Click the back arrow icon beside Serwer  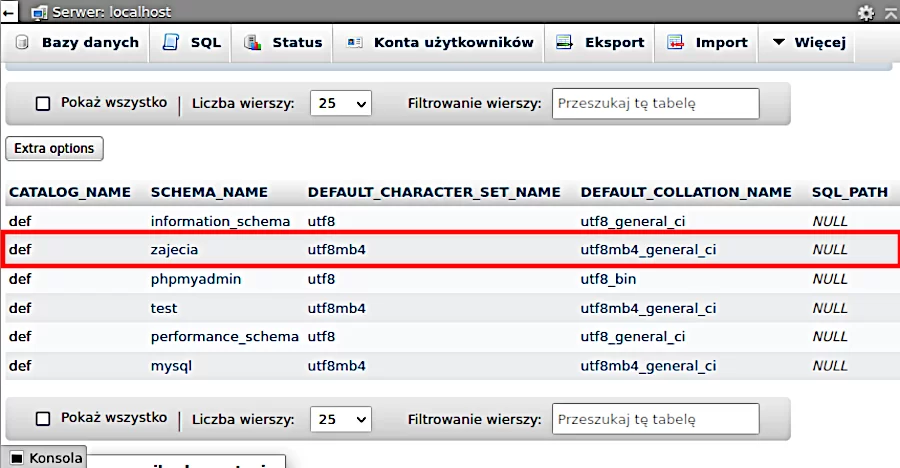click(x=9, y=11)
